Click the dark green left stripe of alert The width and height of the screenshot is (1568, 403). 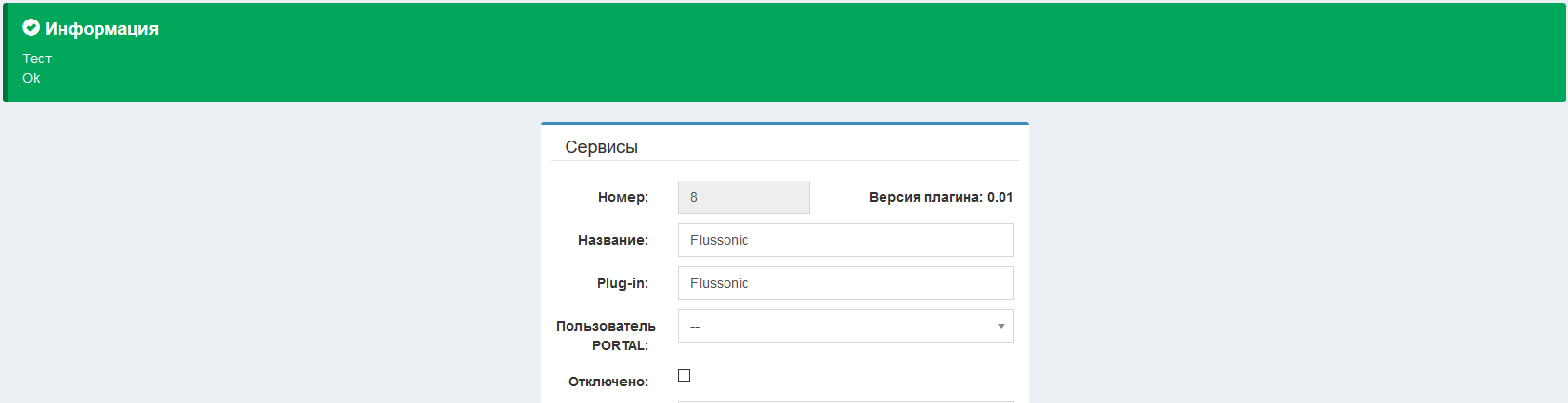tap(5, 53)
